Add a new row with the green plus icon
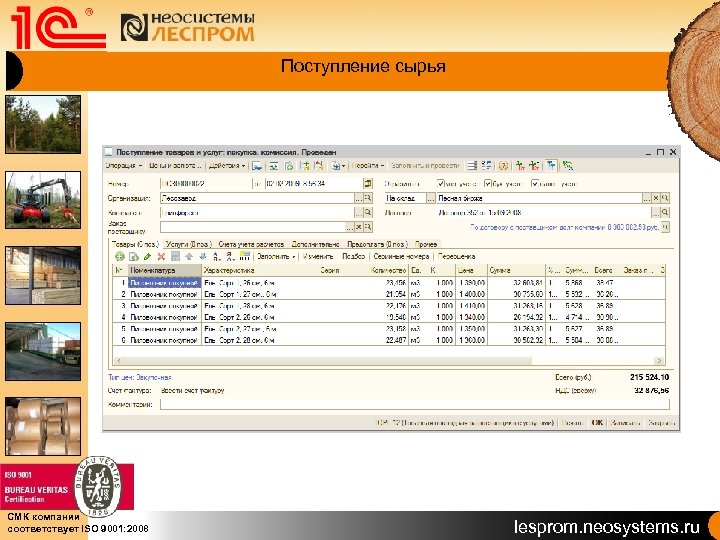Viewport: 720px width, 540px height. coord(119,257)
